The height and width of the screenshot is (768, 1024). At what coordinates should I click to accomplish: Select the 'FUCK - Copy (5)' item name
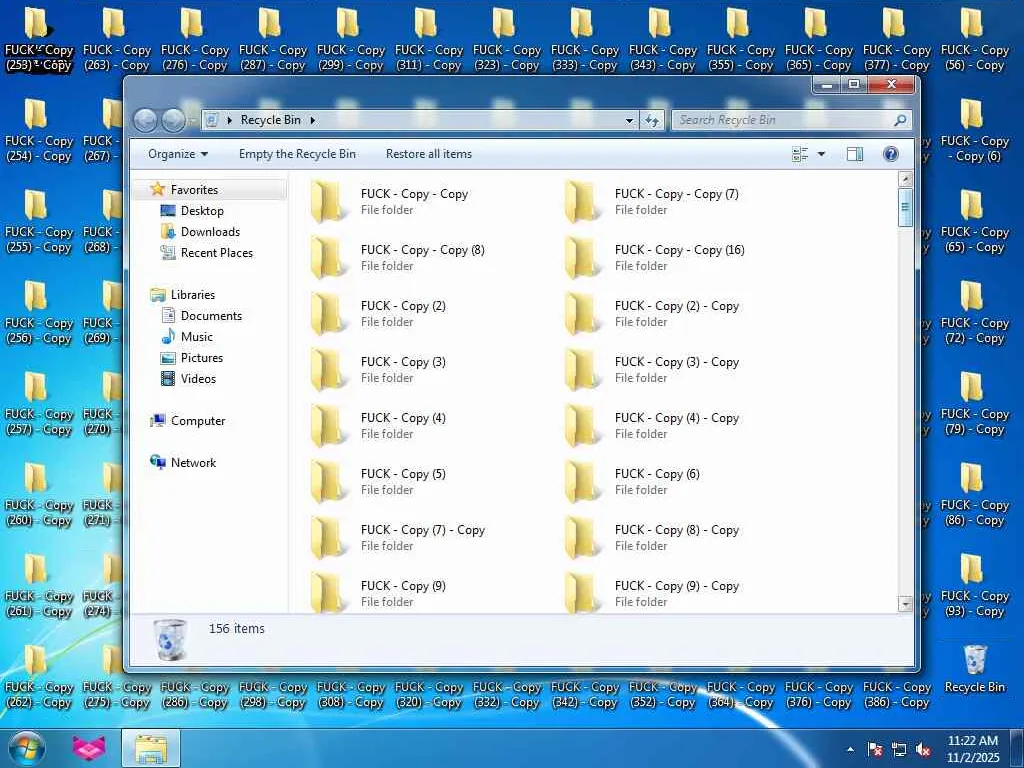(x=403, y=474)
